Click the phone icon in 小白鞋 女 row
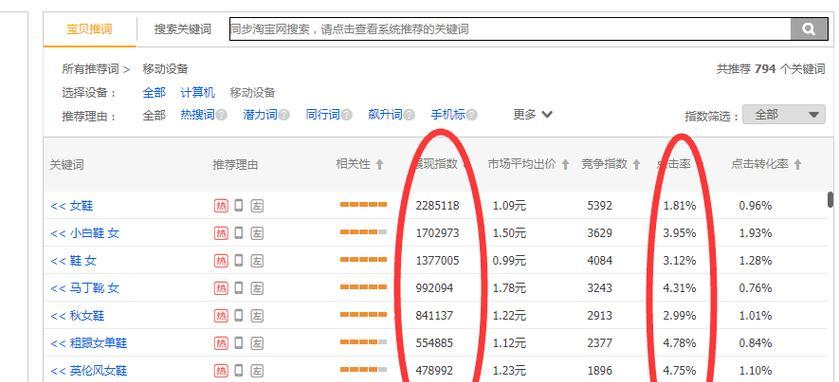Image resolution: width=839 pixels, height=382 pixels. pyautogui.click(x=239, y=232)
